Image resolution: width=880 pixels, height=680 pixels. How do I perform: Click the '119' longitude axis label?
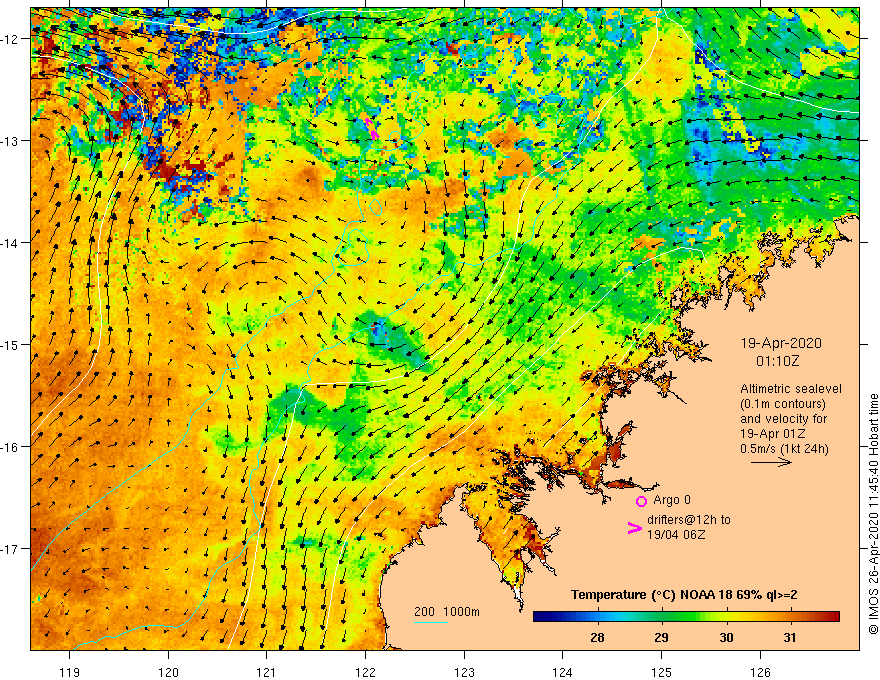(x=70, y=672)
